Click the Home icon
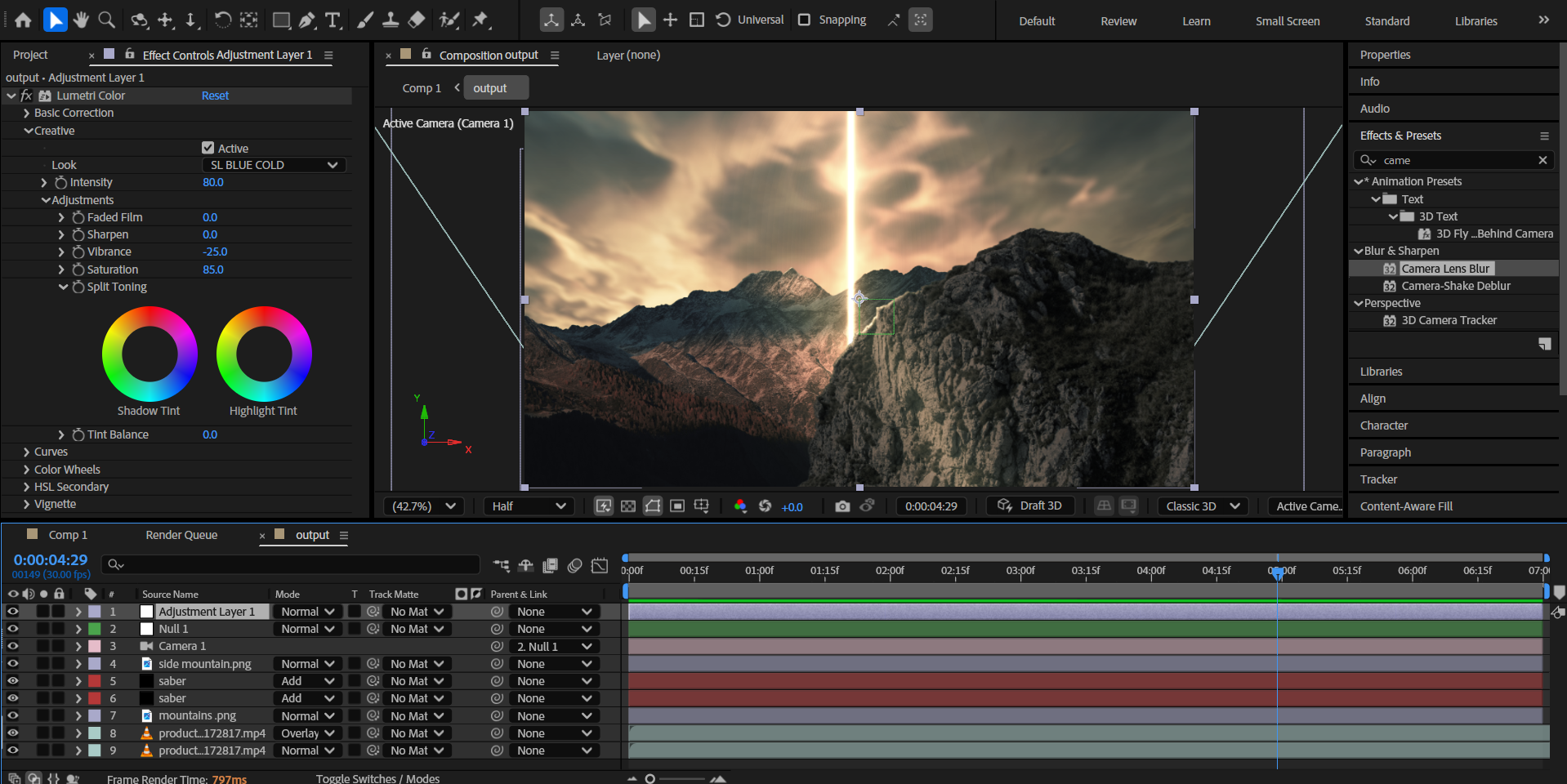 [x=23, y=20]
